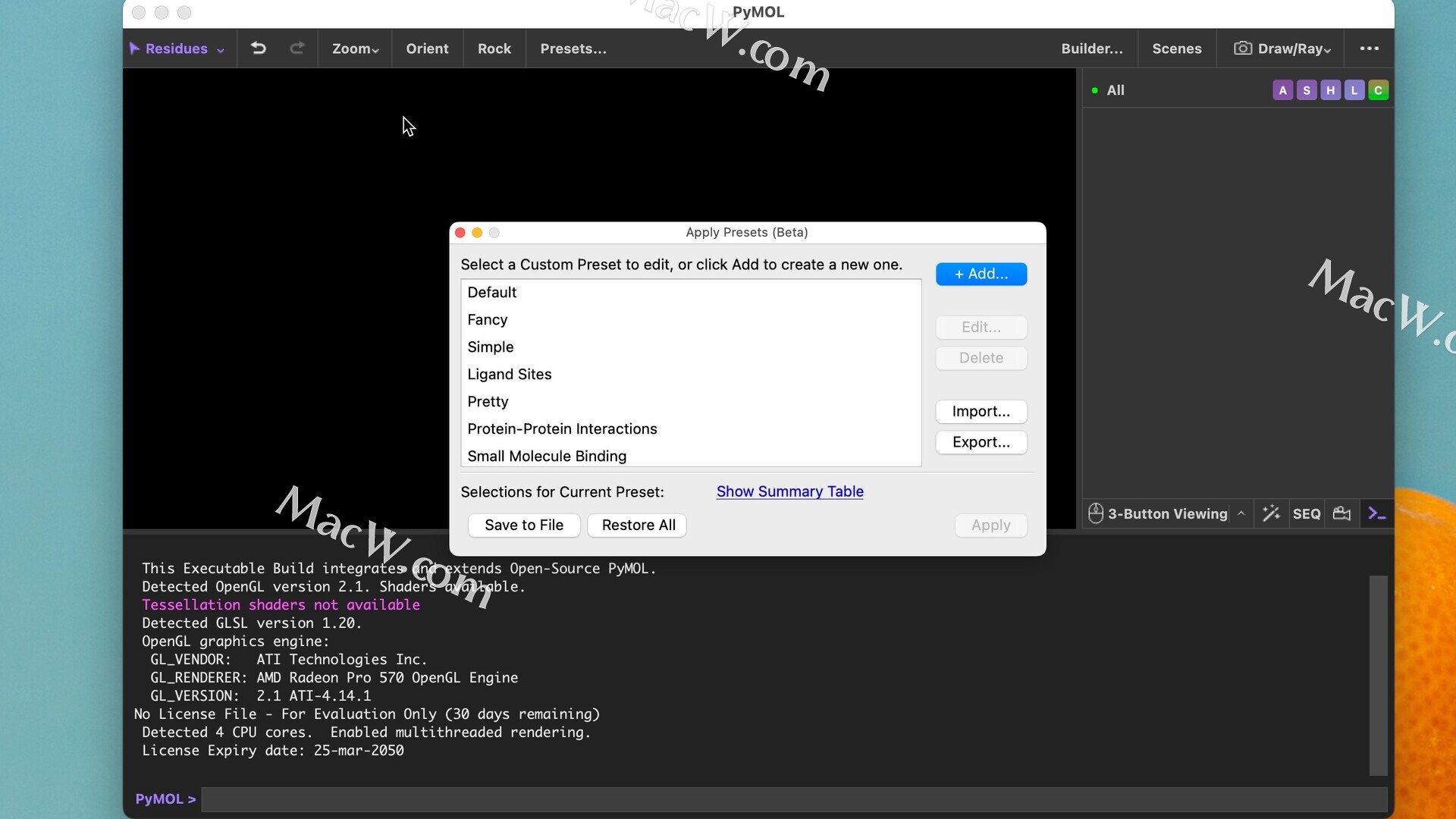Click the mouse icon beside 3-Button Viewing
Screen dimensions: 1456x819
tap(1096, 513)
